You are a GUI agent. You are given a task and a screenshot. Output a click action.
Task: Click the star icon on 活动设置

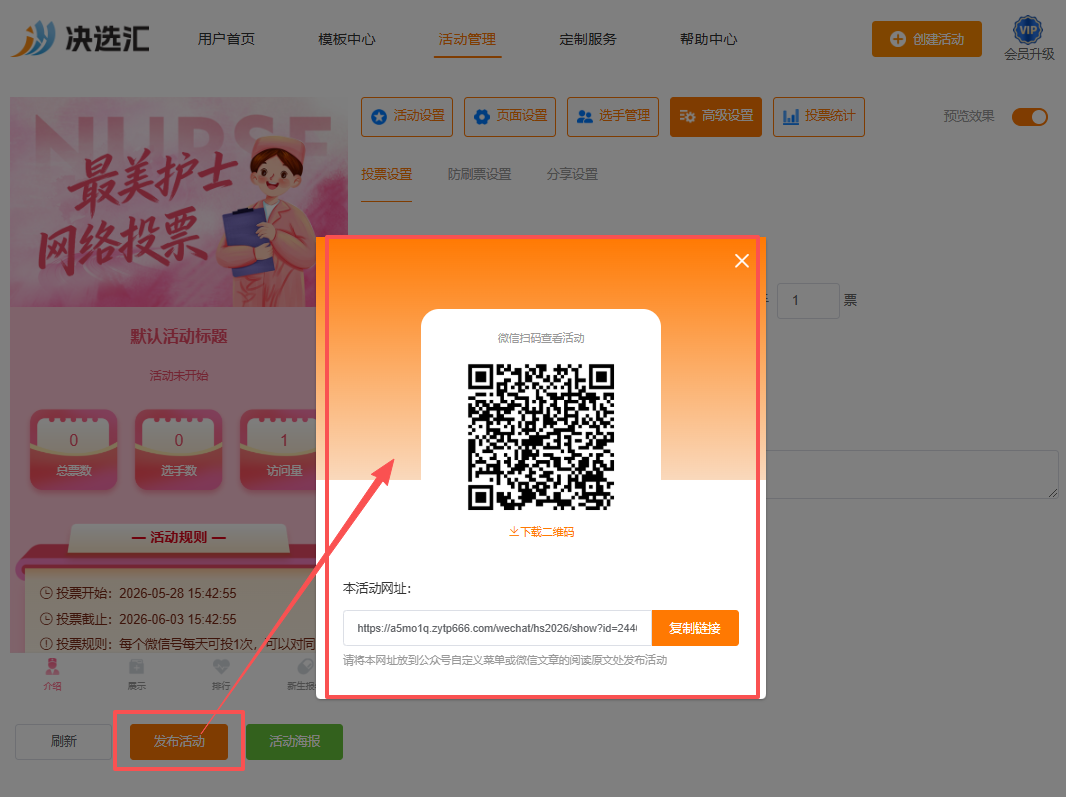pyautogui.click(x=379, y=117)
